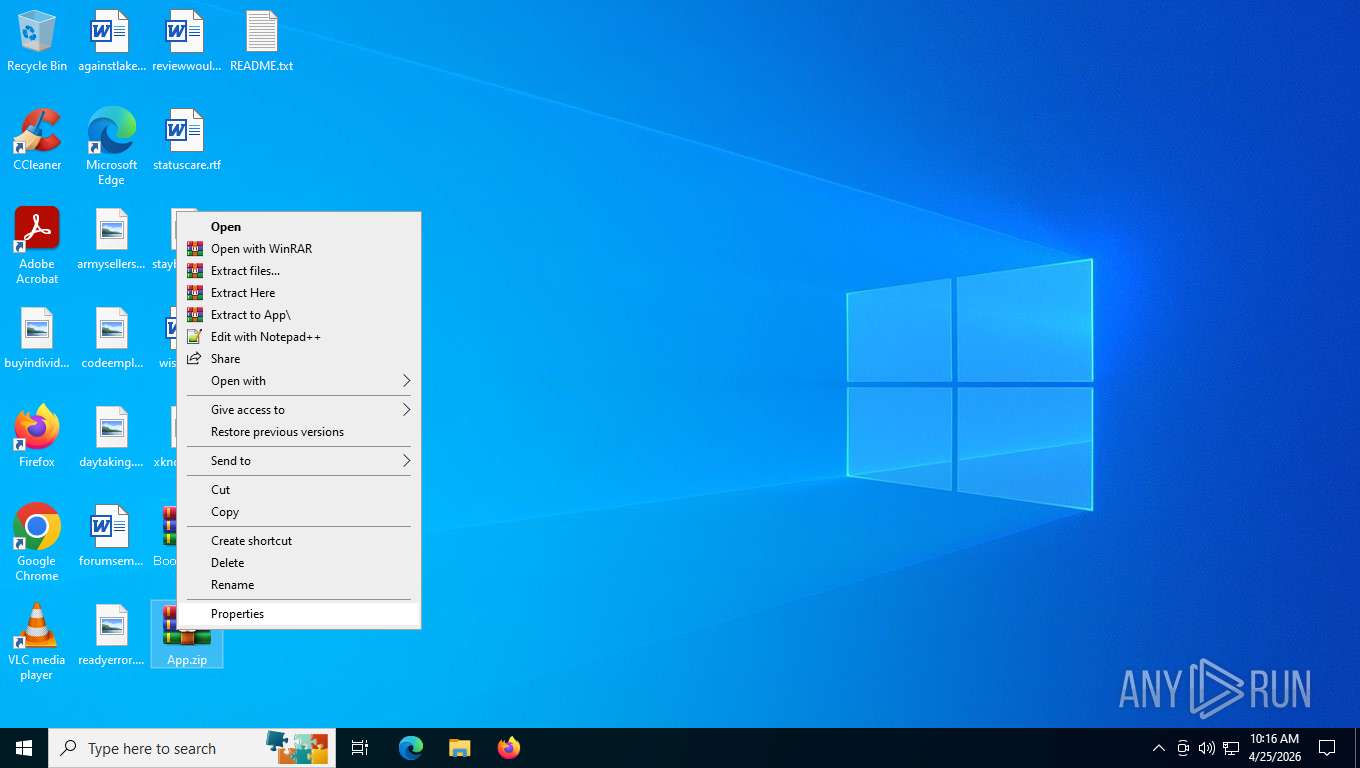Select the daytaking image file icon
The image size is (1360, 768).
click(x=111, y=437)
